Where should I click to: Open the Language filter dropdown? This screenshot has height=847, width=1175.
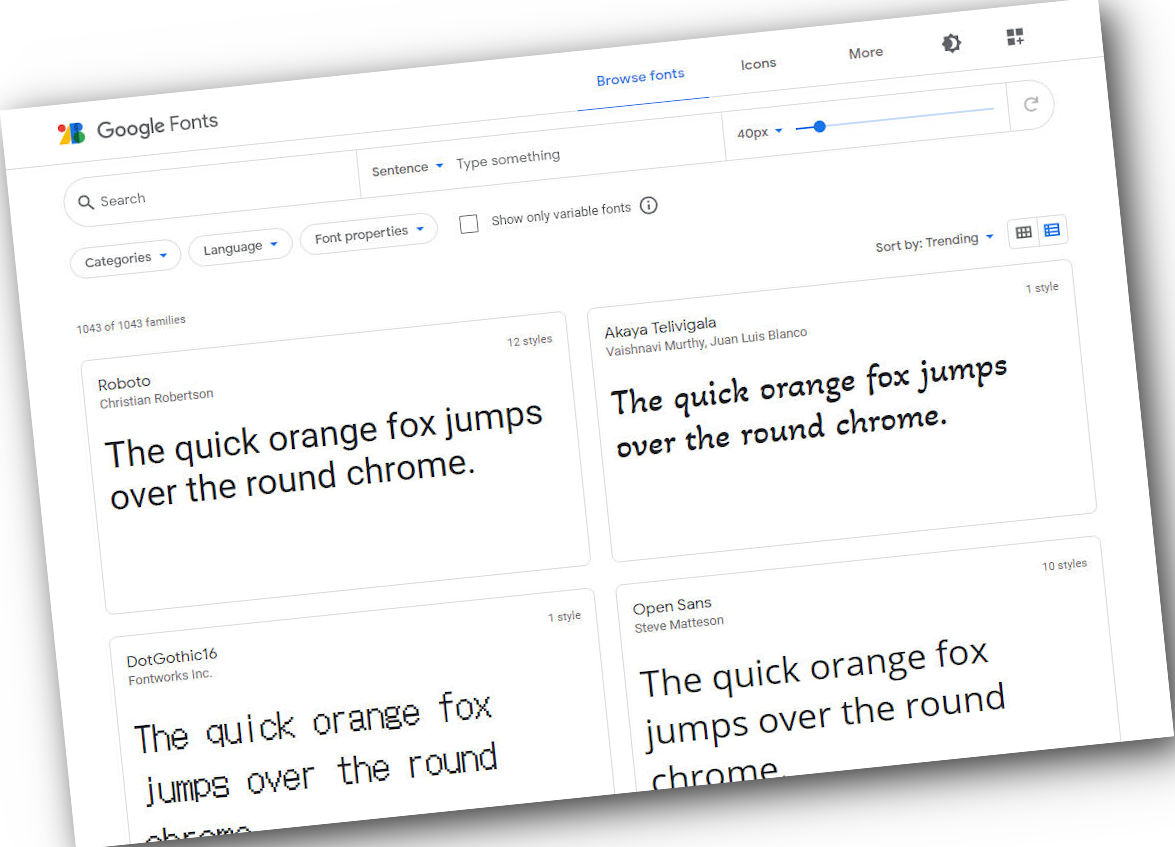[x=240, y=247]
